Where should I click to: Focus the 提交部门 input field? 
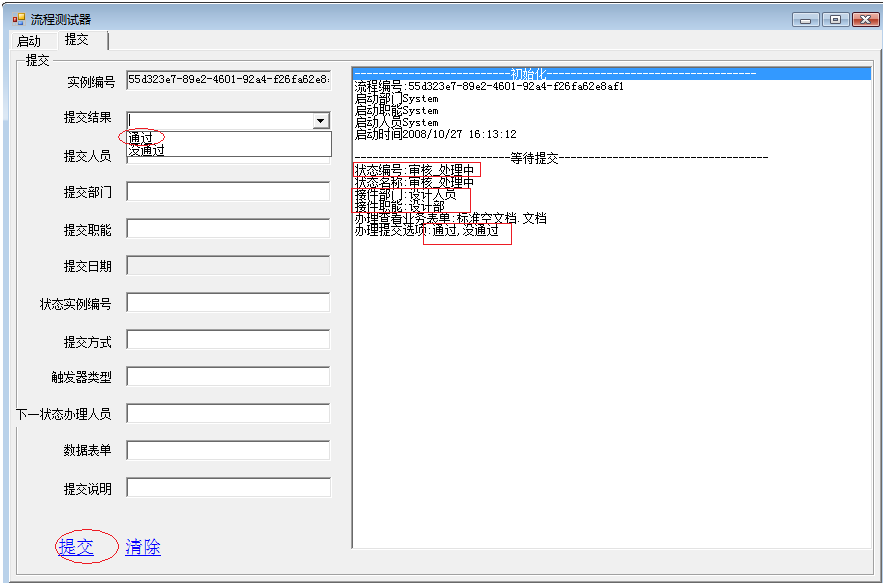click(228, 192)
